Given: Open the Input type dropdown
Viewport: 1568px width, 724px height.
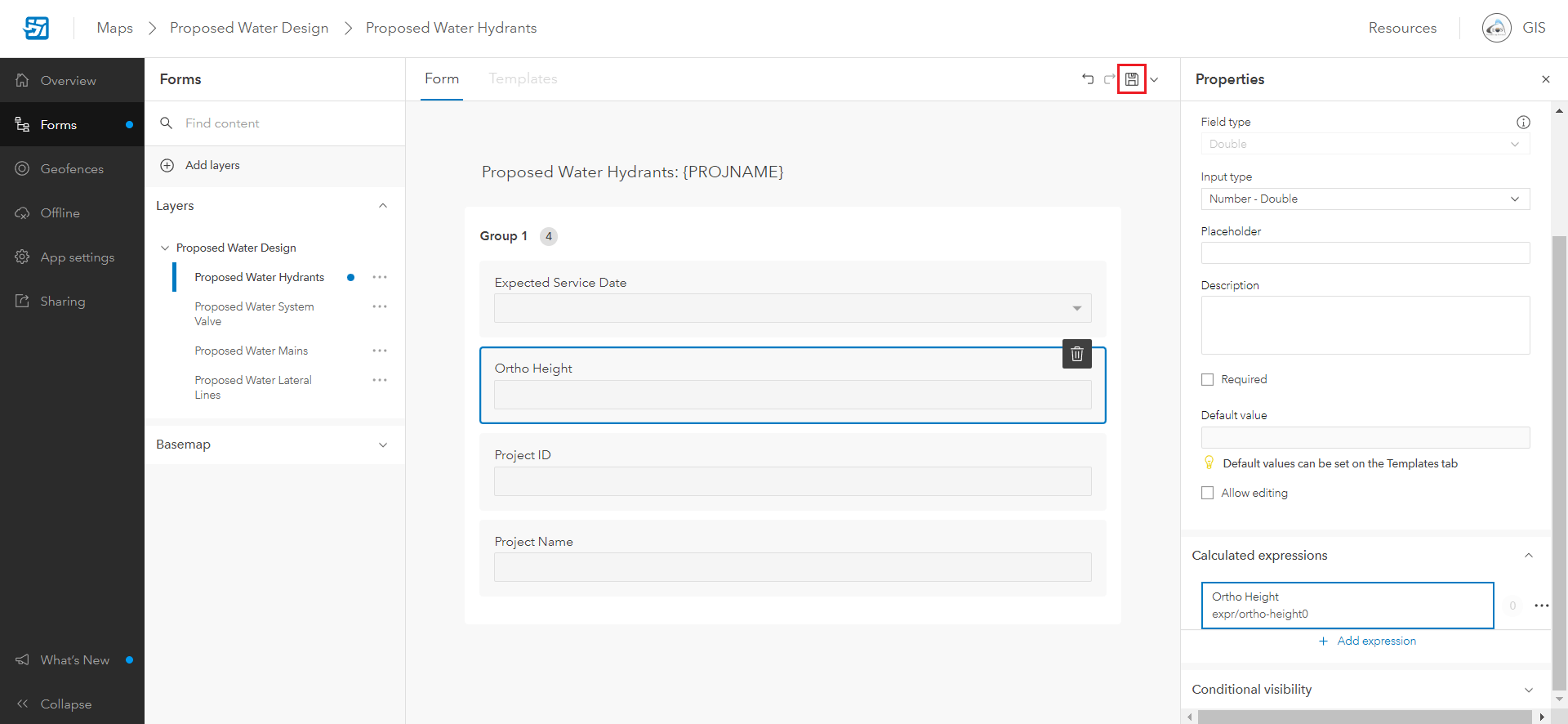Looking at the screenshot, I should click(x=1365, y=199).
